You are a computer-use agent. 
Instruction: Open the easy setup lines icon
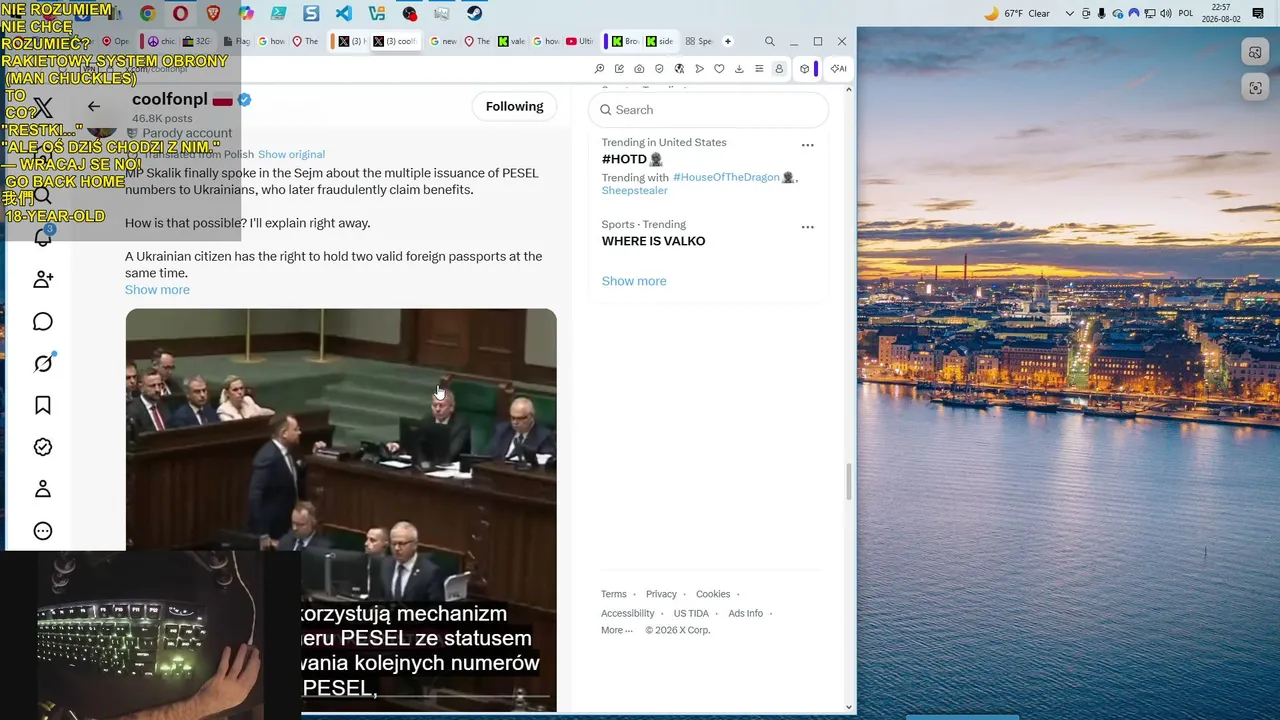click(759, 69)
